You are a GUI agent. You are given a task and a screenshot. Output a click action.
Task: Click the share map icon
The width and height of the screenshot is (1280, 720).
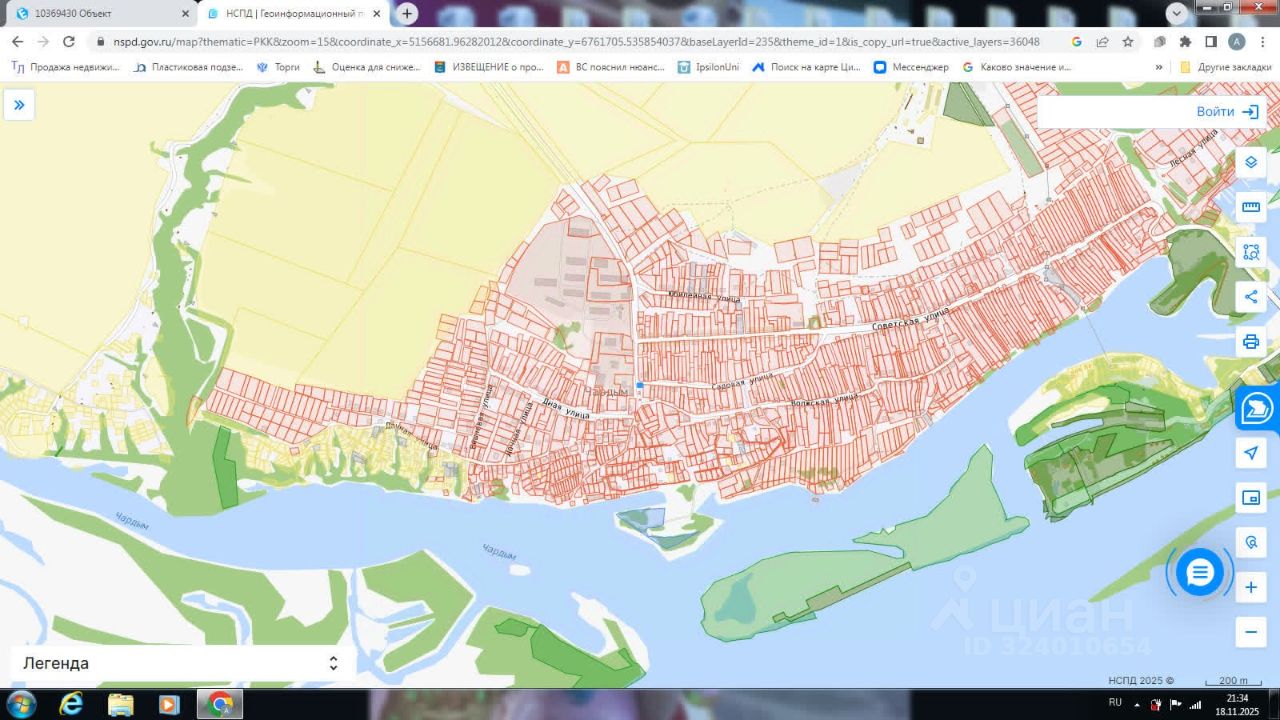click(x=1250, y=296)
